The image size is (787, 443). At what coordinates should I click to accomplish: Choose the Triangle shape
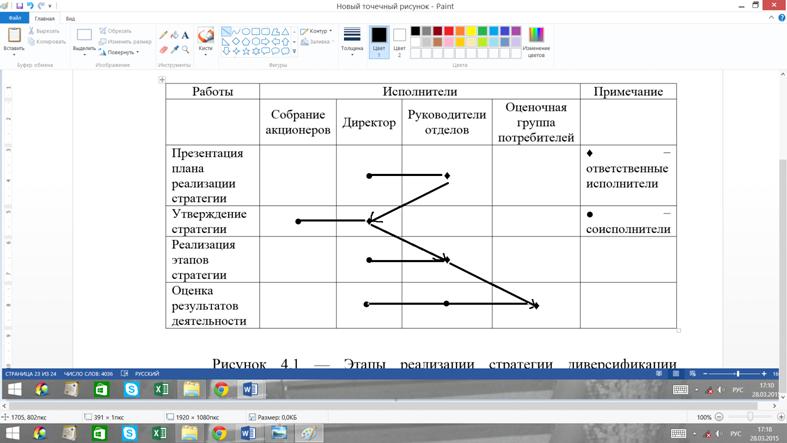(x=285, y=32)
